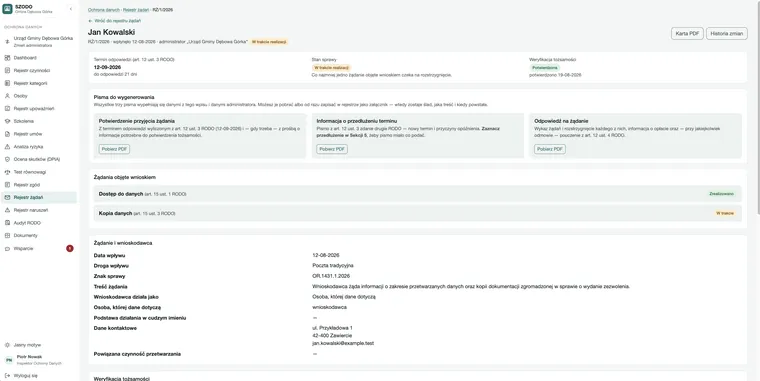The width and height of the screenshot is (760, 381).
Task: Click the Wyloguj się logout icon
Action: (x=7, y=375)
